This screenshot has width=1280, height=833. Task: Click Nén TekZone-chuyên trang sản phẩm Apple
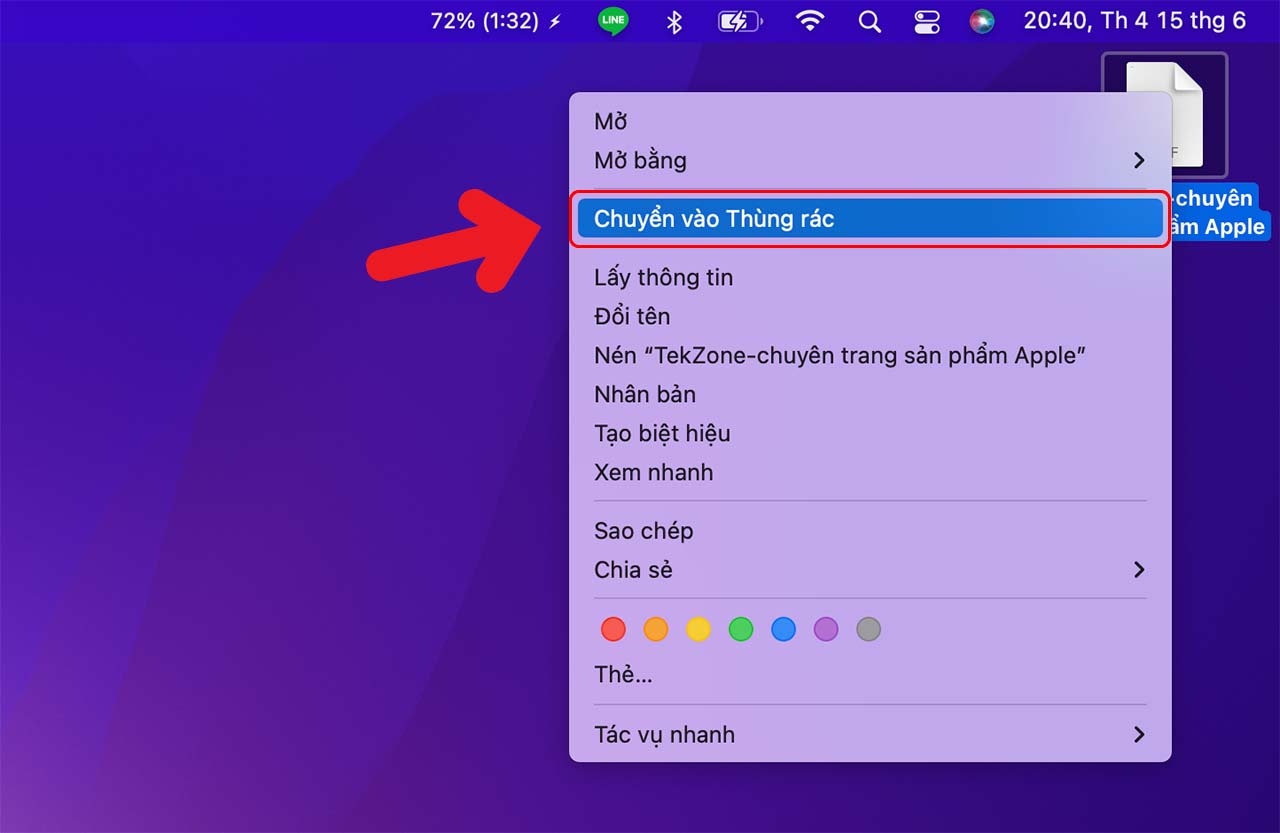[870, 355]
